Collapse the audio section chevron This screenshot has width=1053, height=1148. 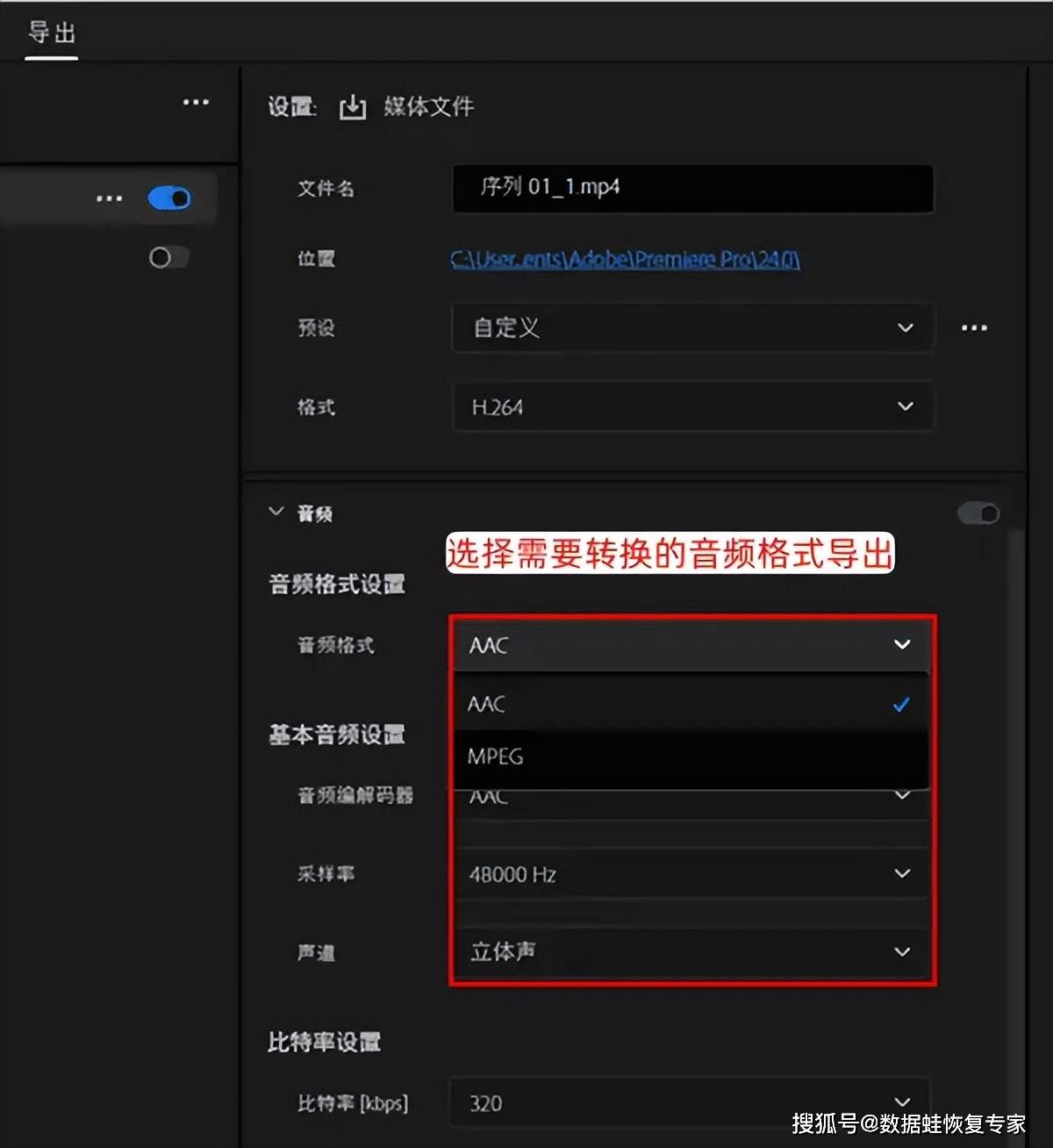[x=276, y=512]
